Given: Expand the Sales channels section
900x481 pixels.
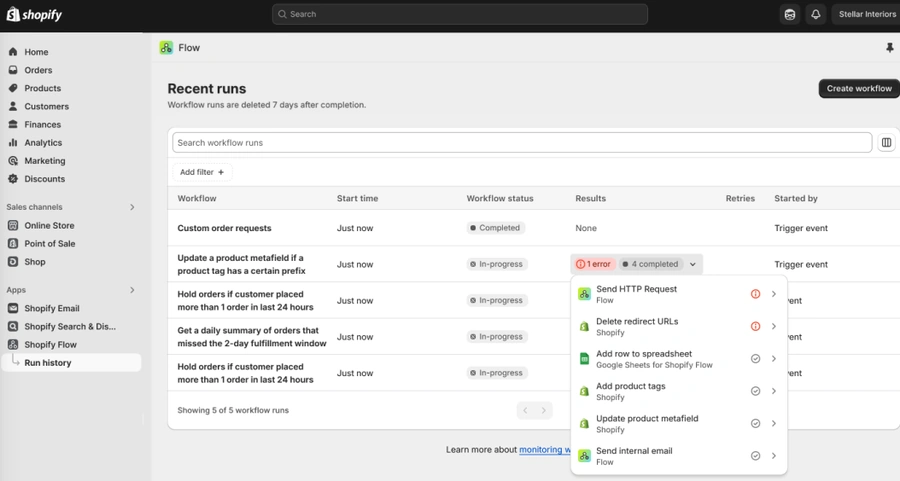Looking at the screenshot, I should [132, 207].
